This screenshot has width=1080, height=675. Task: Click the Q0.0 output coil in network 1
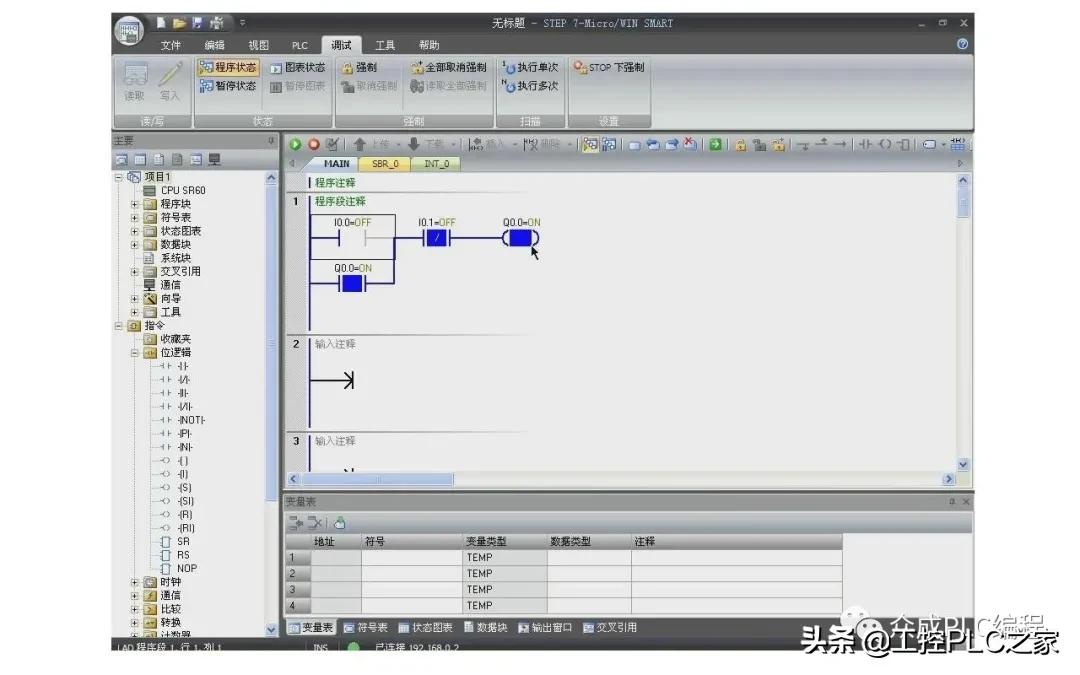point(521,238)
